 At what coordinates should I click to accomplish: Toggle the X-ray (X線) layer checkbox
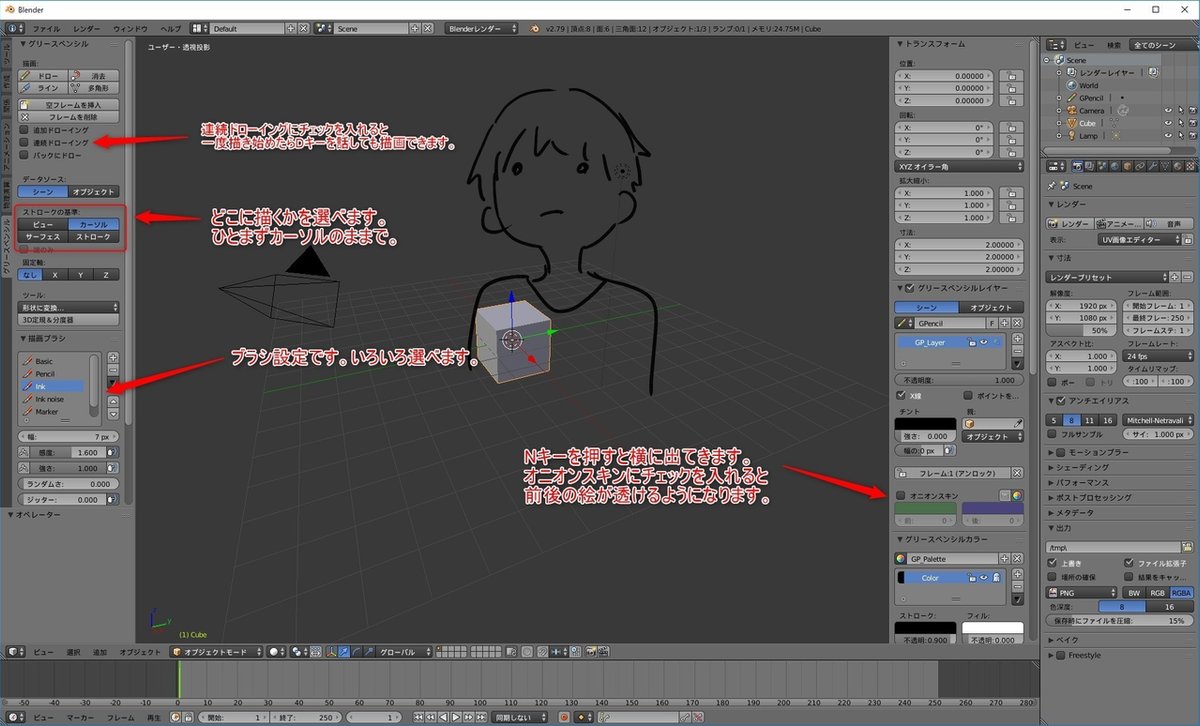(901, 395)
